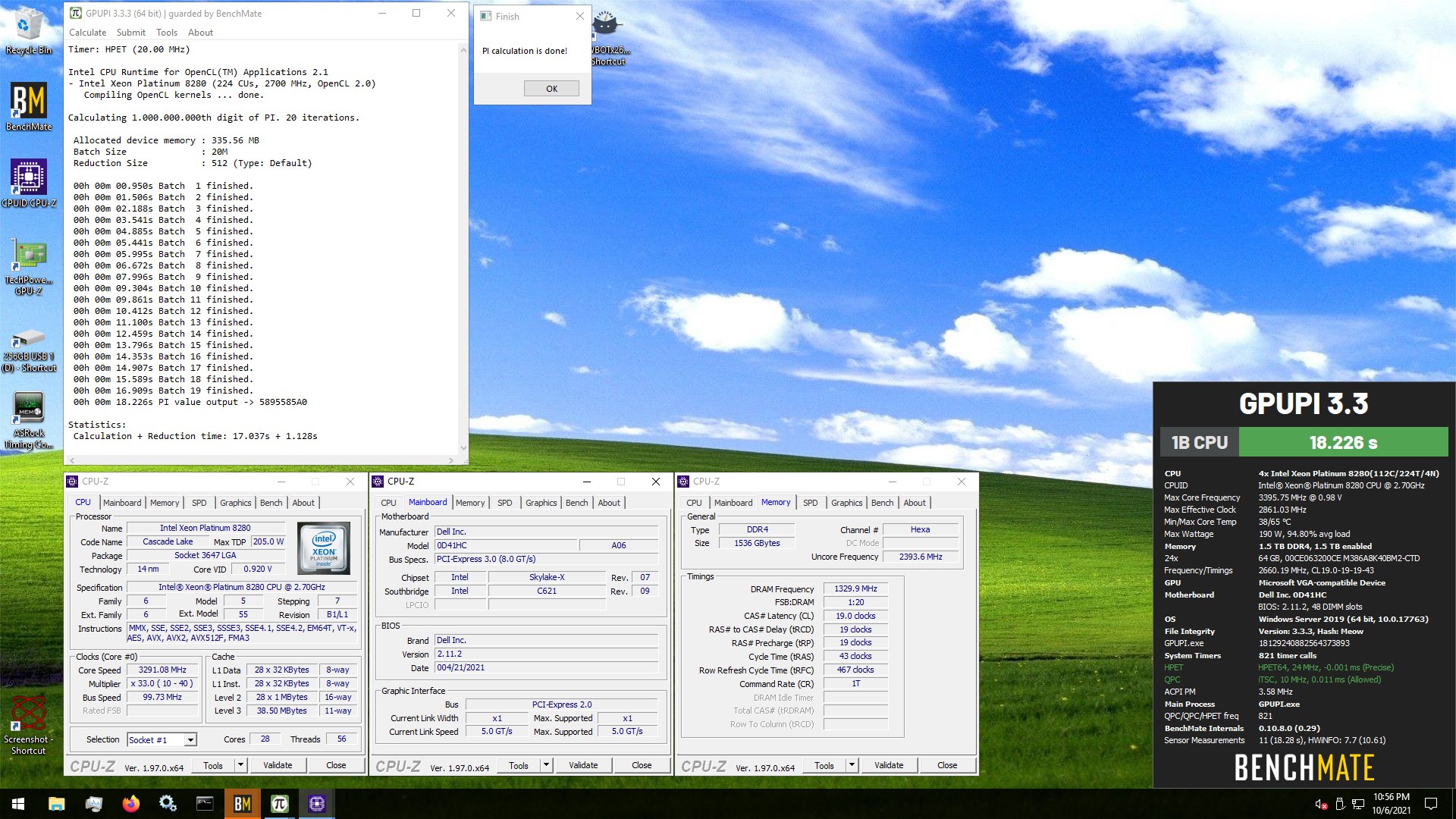Open the Tools menu in GPUPI
1456x819 pixels.
tap(166, 33)
